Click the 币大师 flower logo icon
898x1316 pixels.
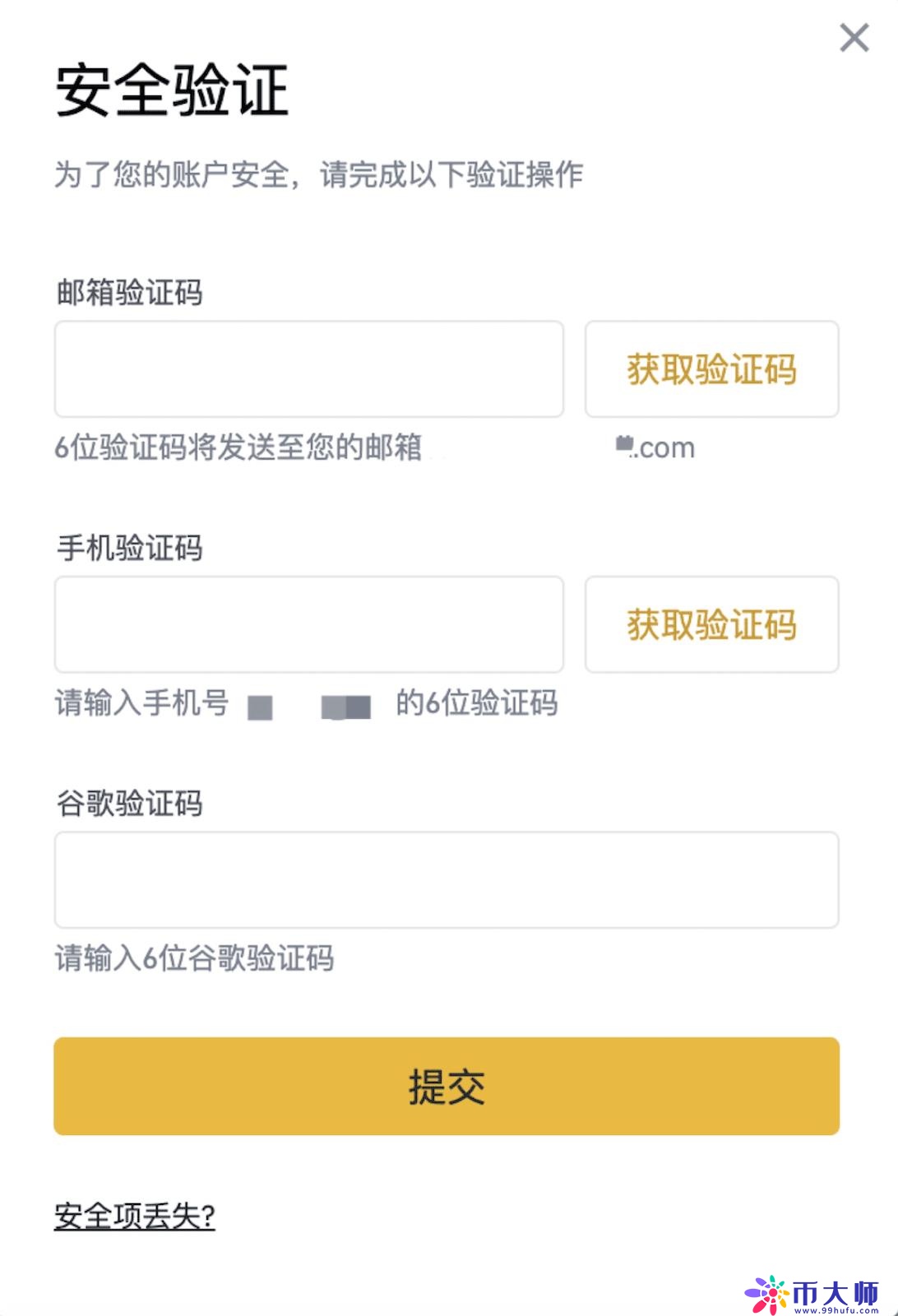pos(766,1295)
